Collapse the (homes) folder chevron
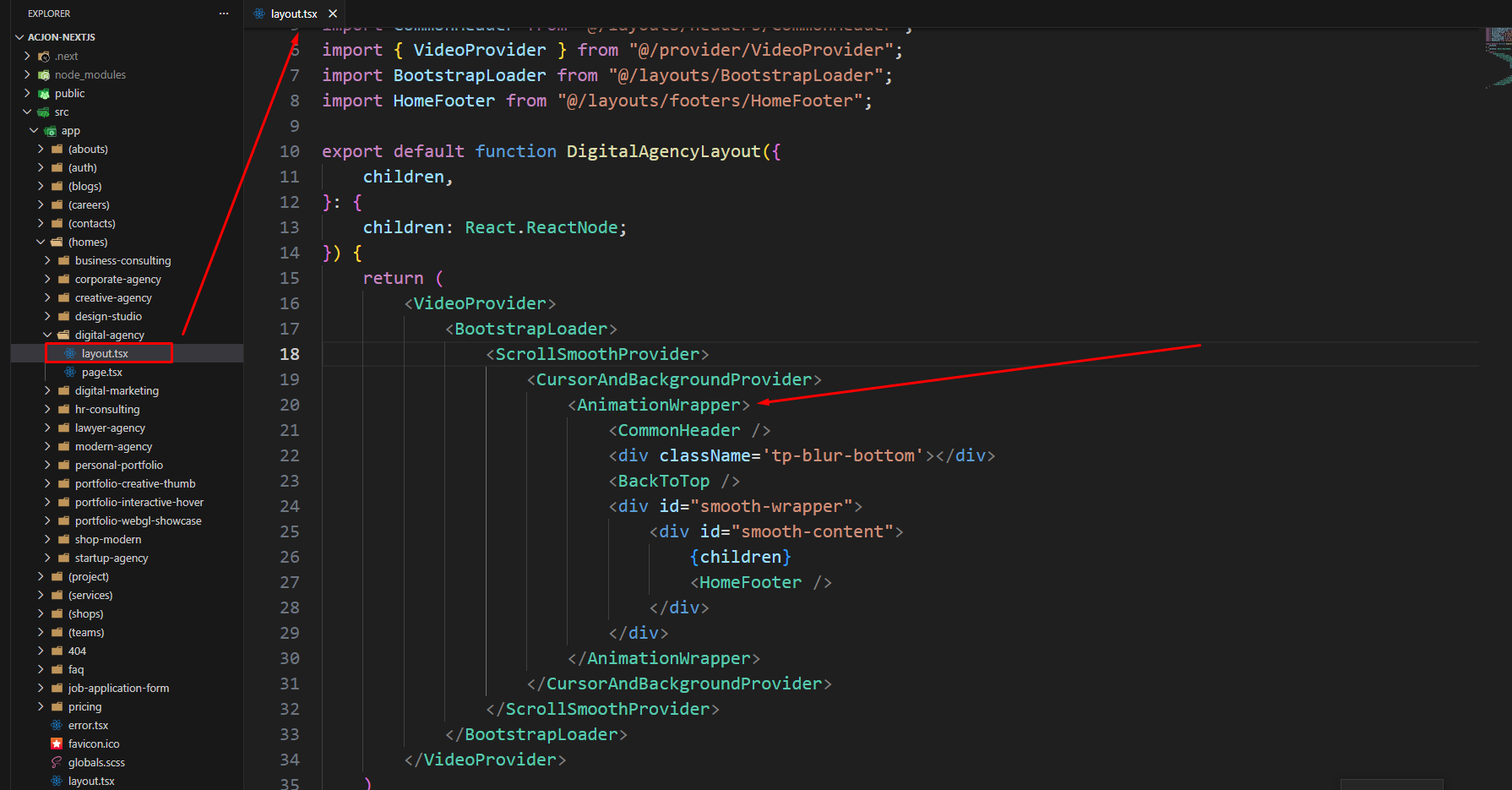Image resolution: width=1512 pixels, height=790 pixels. [x=41, y=242]
